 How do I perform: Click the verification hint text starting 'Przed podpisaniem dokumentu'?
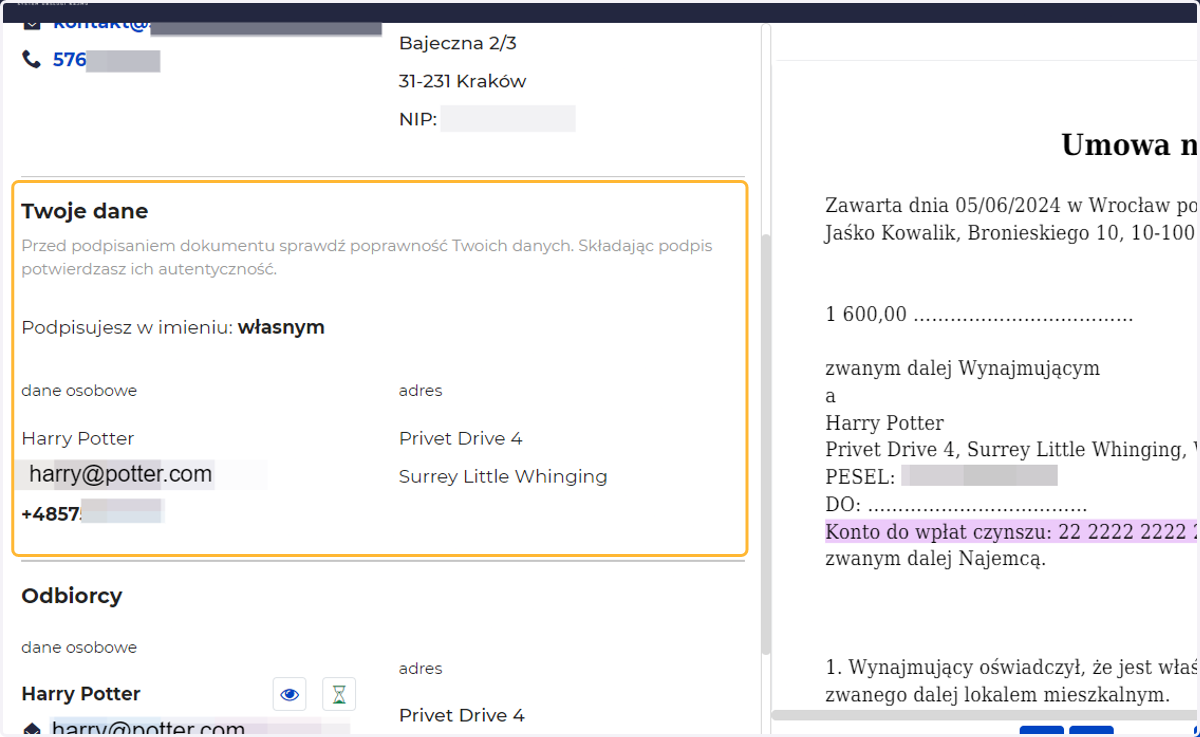click(367, 257)
